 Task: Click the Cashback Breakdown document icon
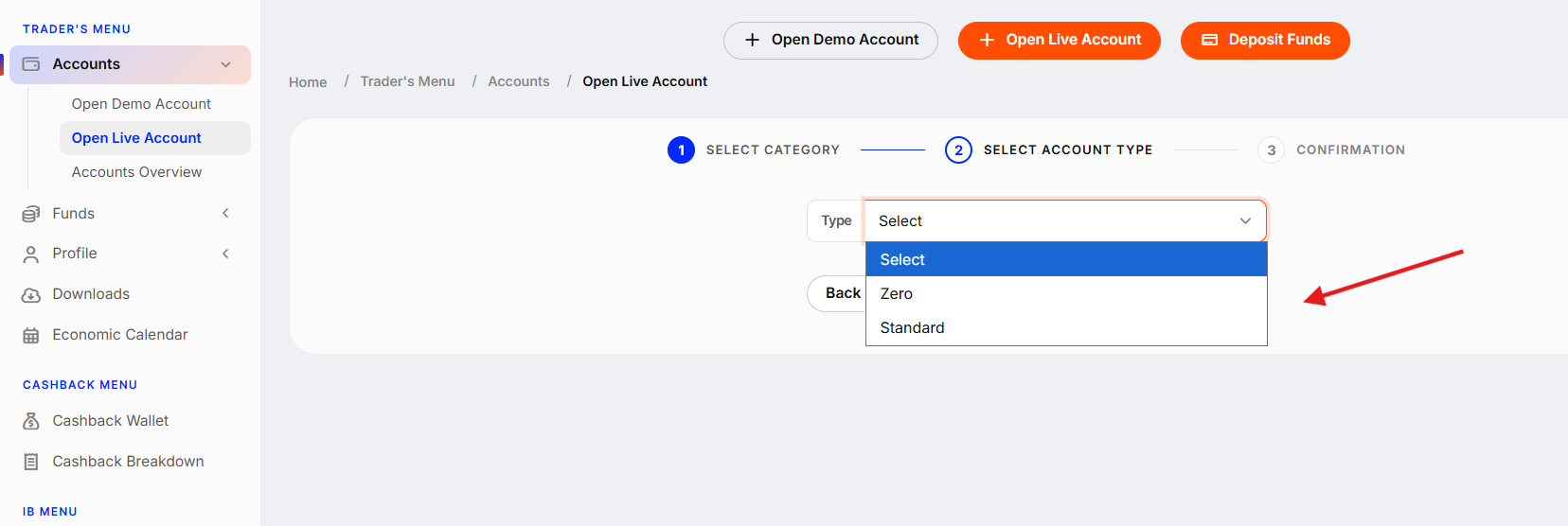click(x=31, y=462)
